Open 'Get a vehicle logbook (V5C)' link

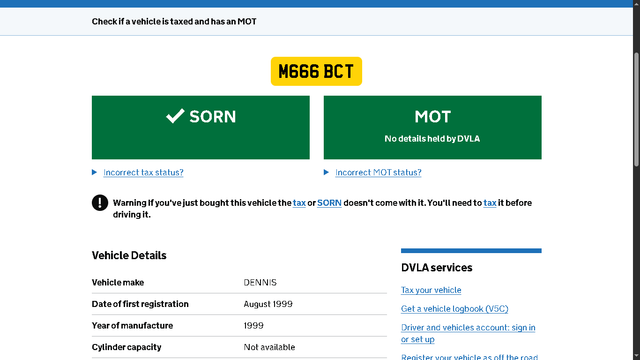click(x=454, y=309)
